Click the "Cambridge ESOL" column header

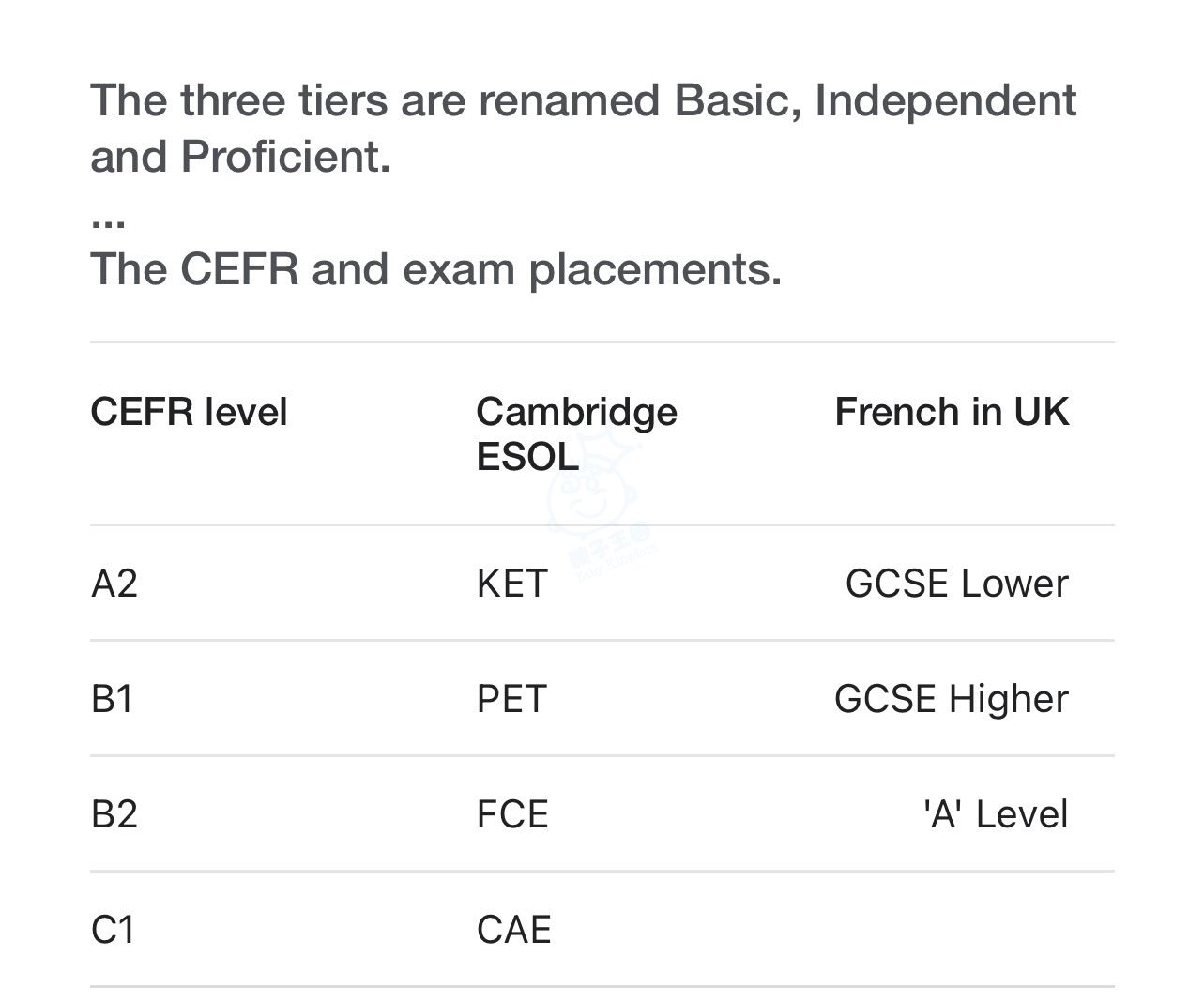pyautogui.click(x=575, y=434)
